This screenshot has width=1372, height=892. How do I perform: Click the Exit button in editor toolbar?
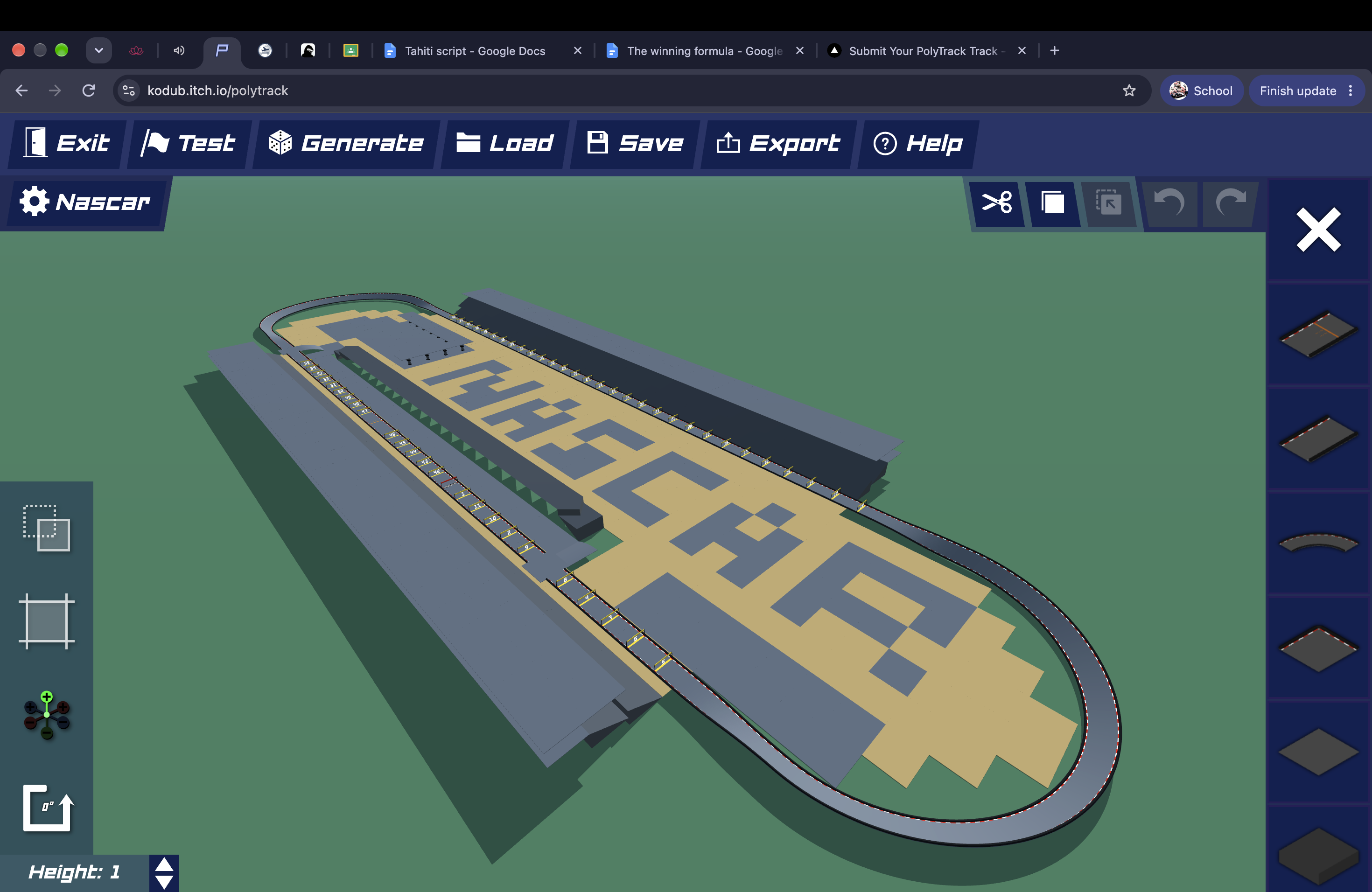click(68, 144)
